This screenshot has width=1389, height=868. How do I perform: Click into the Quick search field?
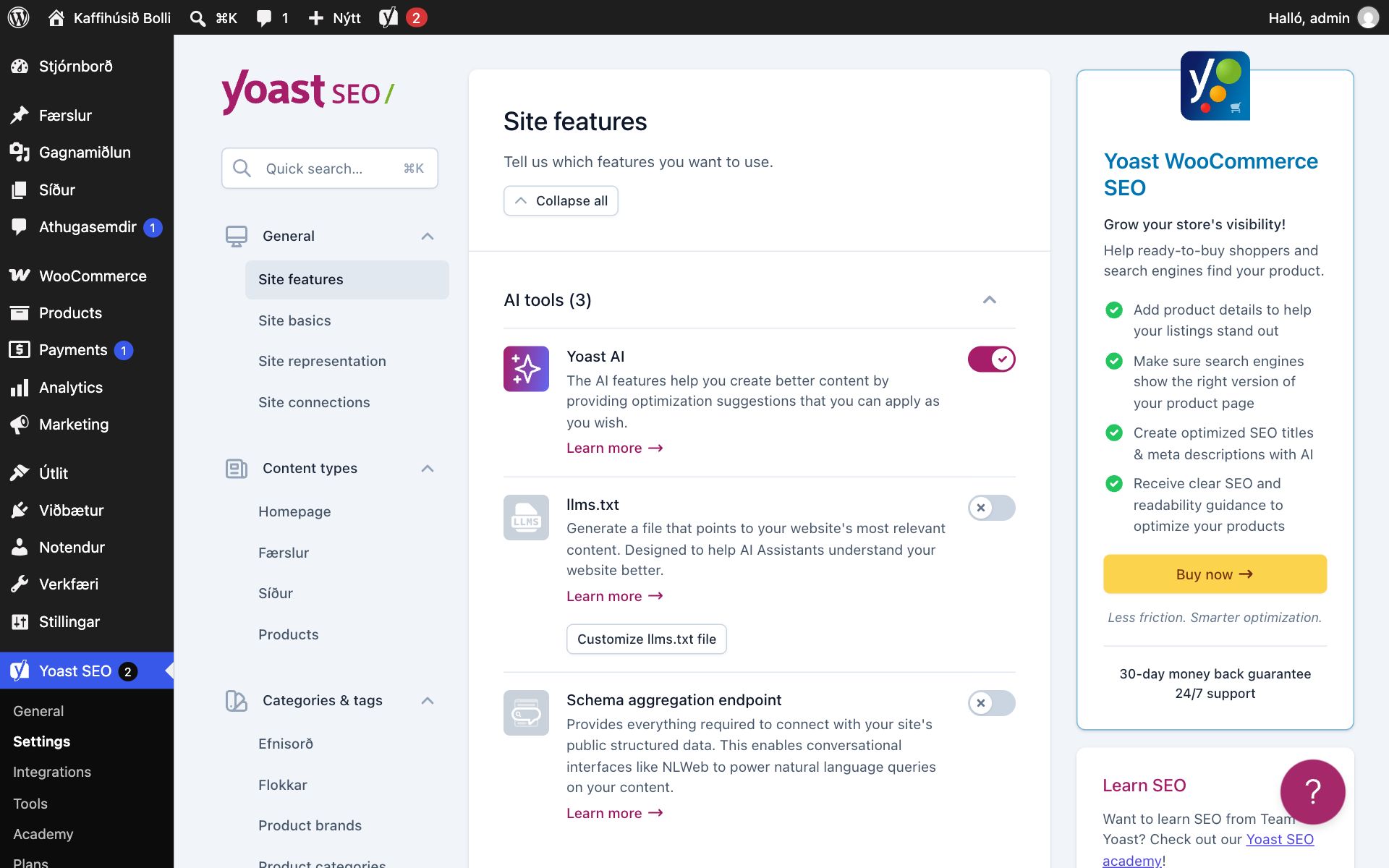coord(330,169)
